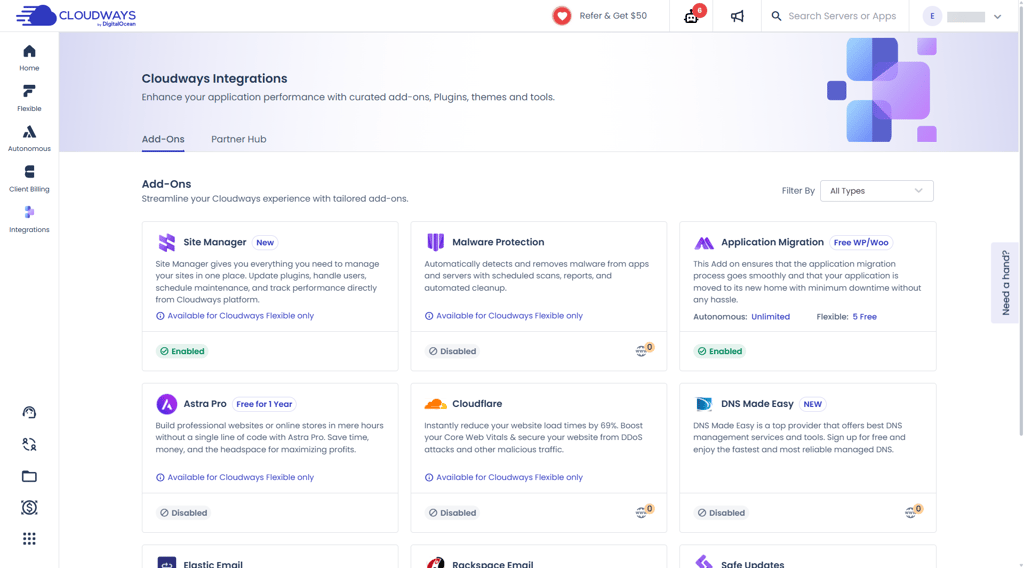The width and height of the screenshot is (1024, 568).
Task: Focus the Search Servers or Apps field
Action: coord(842,16)
